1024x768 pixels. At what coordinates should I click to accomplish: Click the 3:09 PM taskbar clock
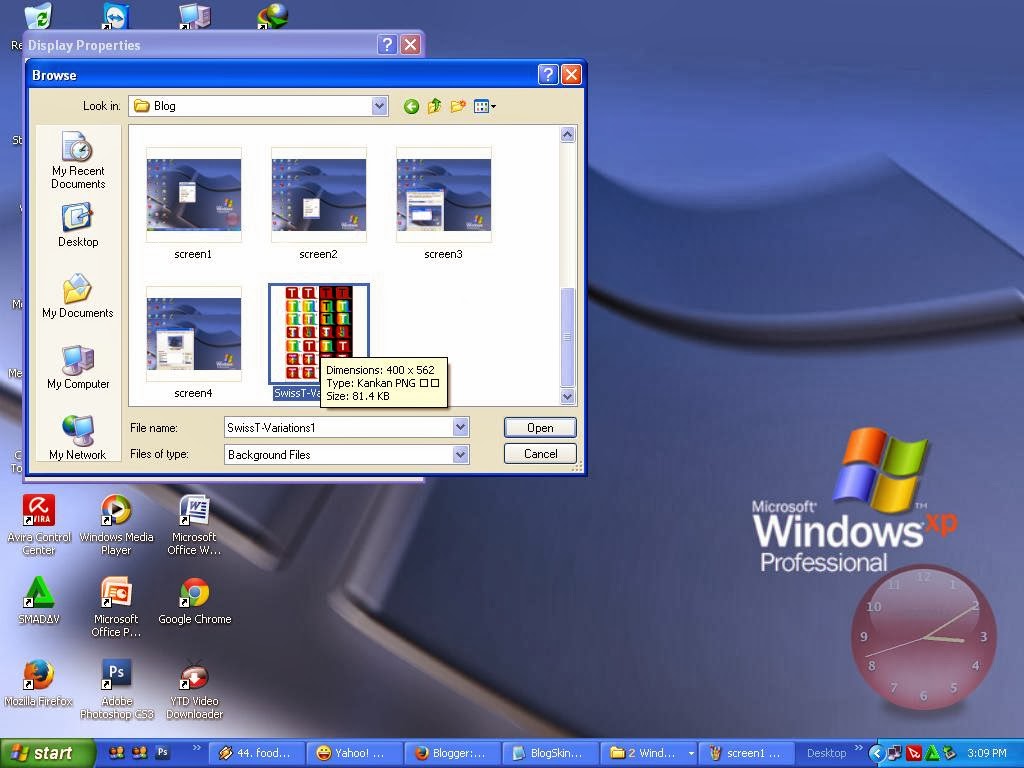click(x=987, y=753)
